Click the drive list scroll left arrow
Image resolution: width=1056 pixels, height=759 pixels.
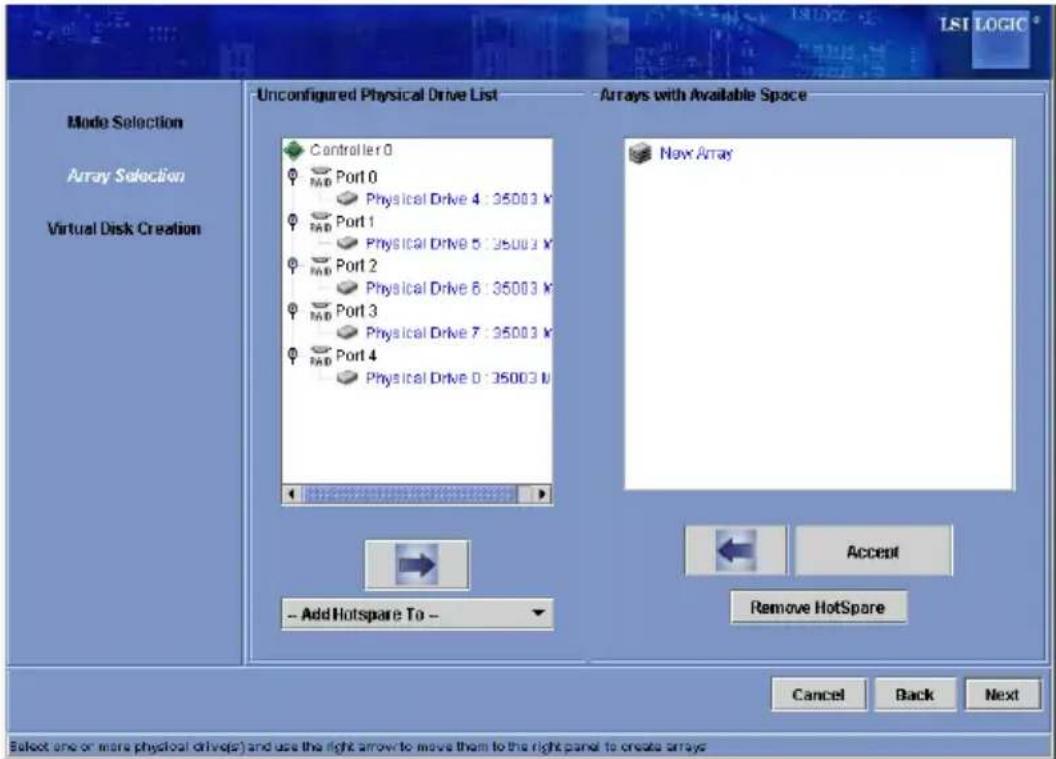pos(291,494)
